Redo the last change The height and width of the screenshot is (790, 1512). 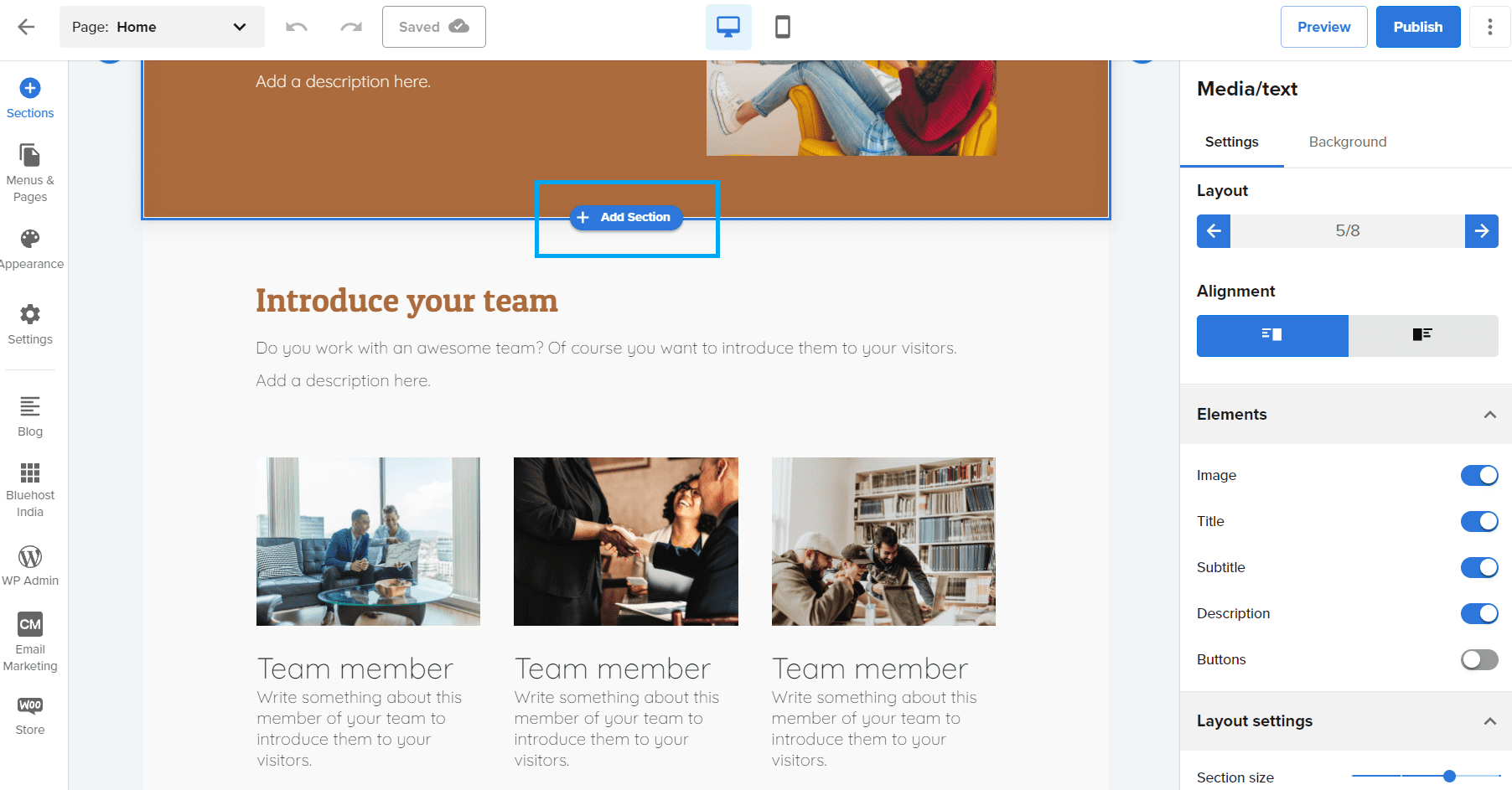pos(351,27)
